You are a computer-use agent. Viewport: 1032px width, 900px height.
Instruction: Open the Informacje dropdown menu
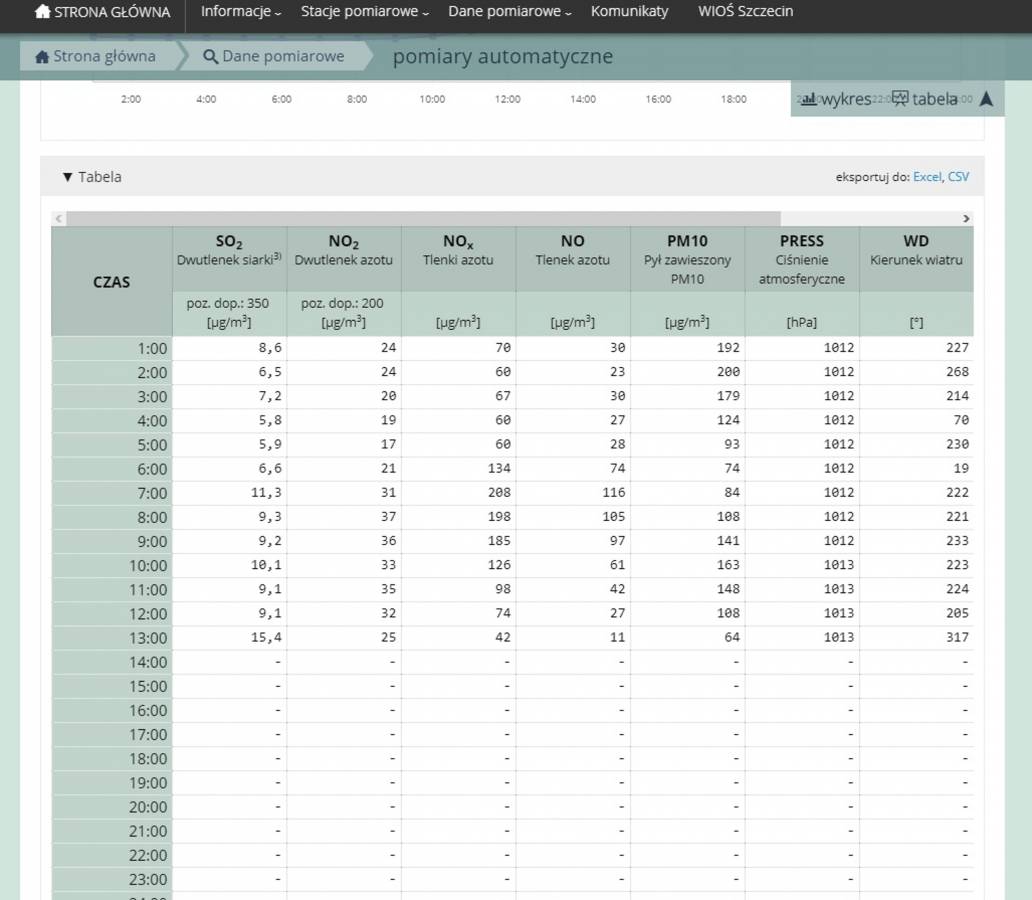tap(241, 12)
